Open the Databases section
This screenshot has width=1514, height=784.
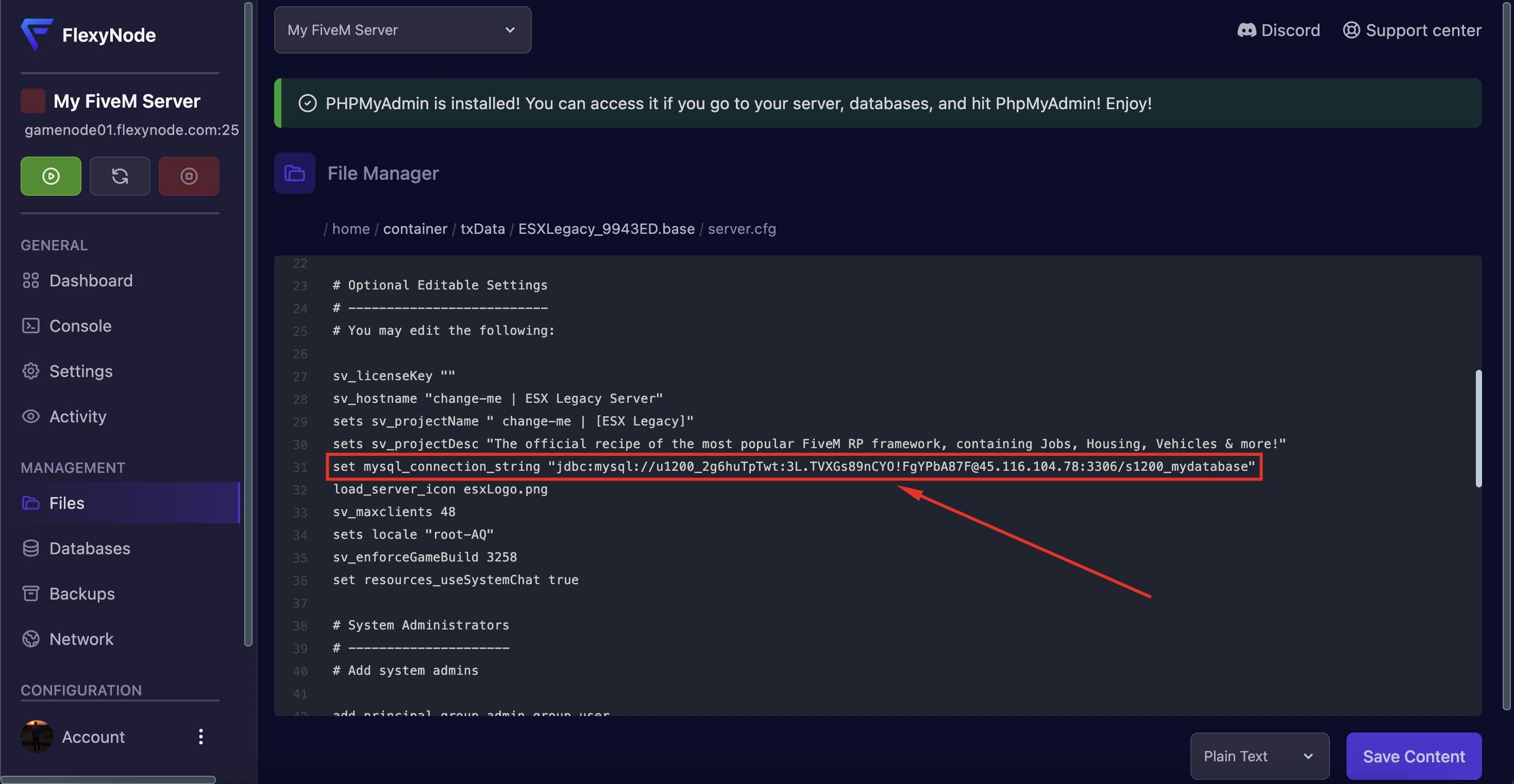pyautogui.click(x=89, y=548)
